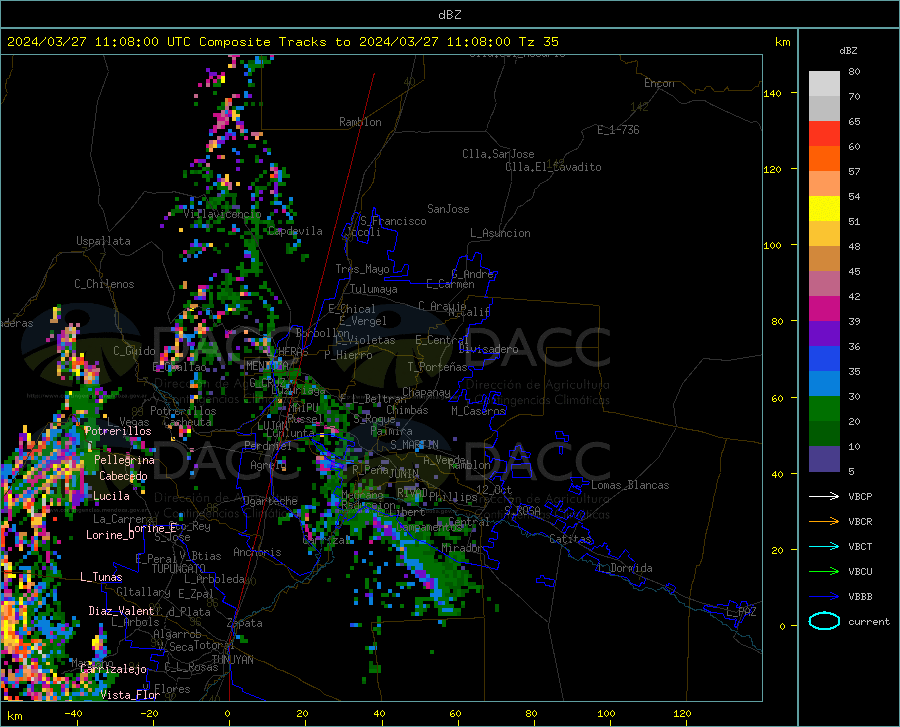Click the 'km' label at bottom left
Screen dimensions: 900x727
pyautogui.click(x=14, y=716)
